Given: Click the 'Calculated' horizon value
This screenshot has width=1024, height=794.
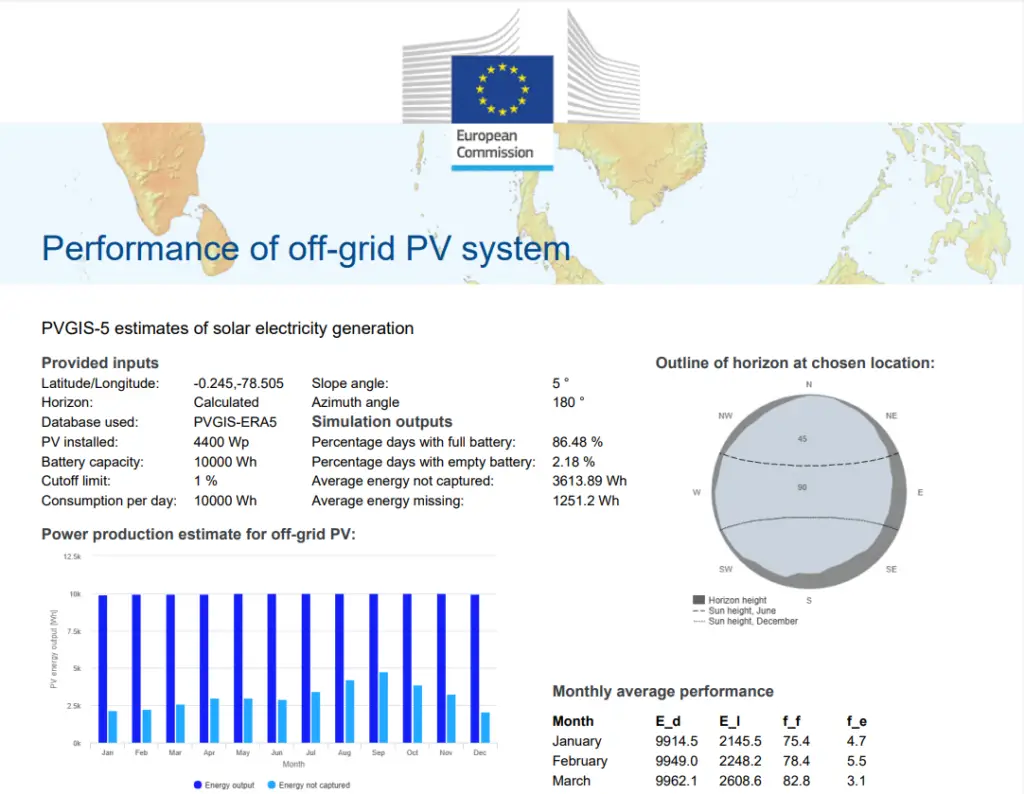Looking at the screenshot, I should (226, 402).
